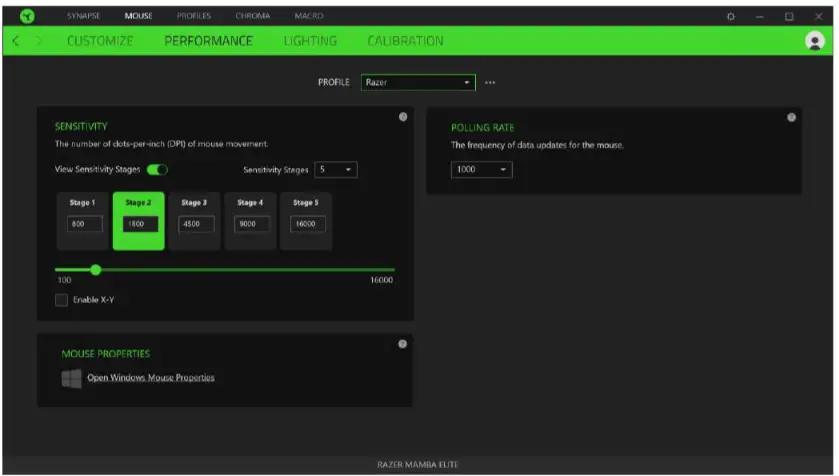Select the Stage 3 sensitivity card
This screenshot has height=476, width=839.
coord(194,221)
